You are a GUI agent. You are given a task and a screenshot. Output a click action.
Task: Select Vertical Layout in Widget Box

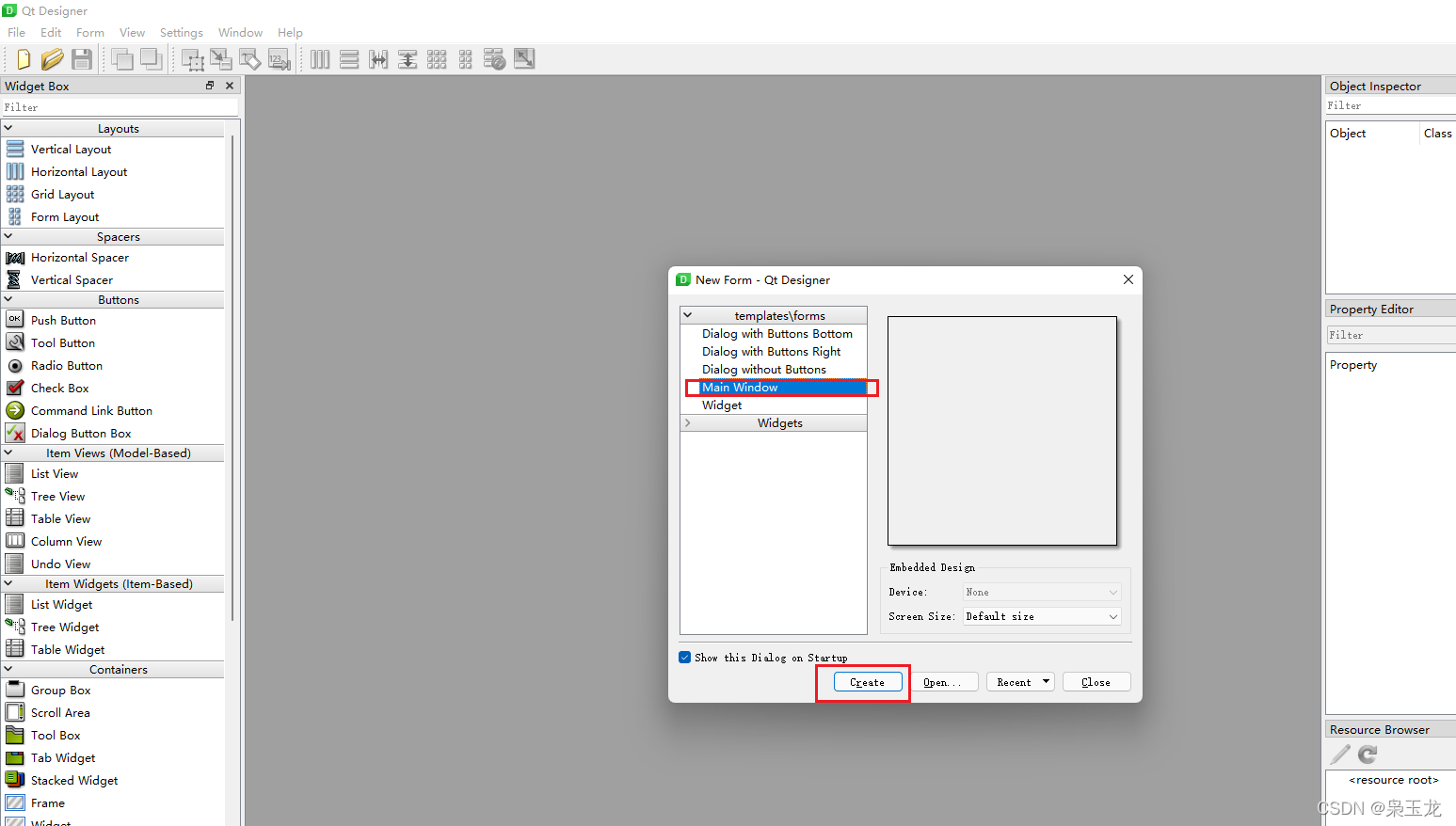click(71, 150)
